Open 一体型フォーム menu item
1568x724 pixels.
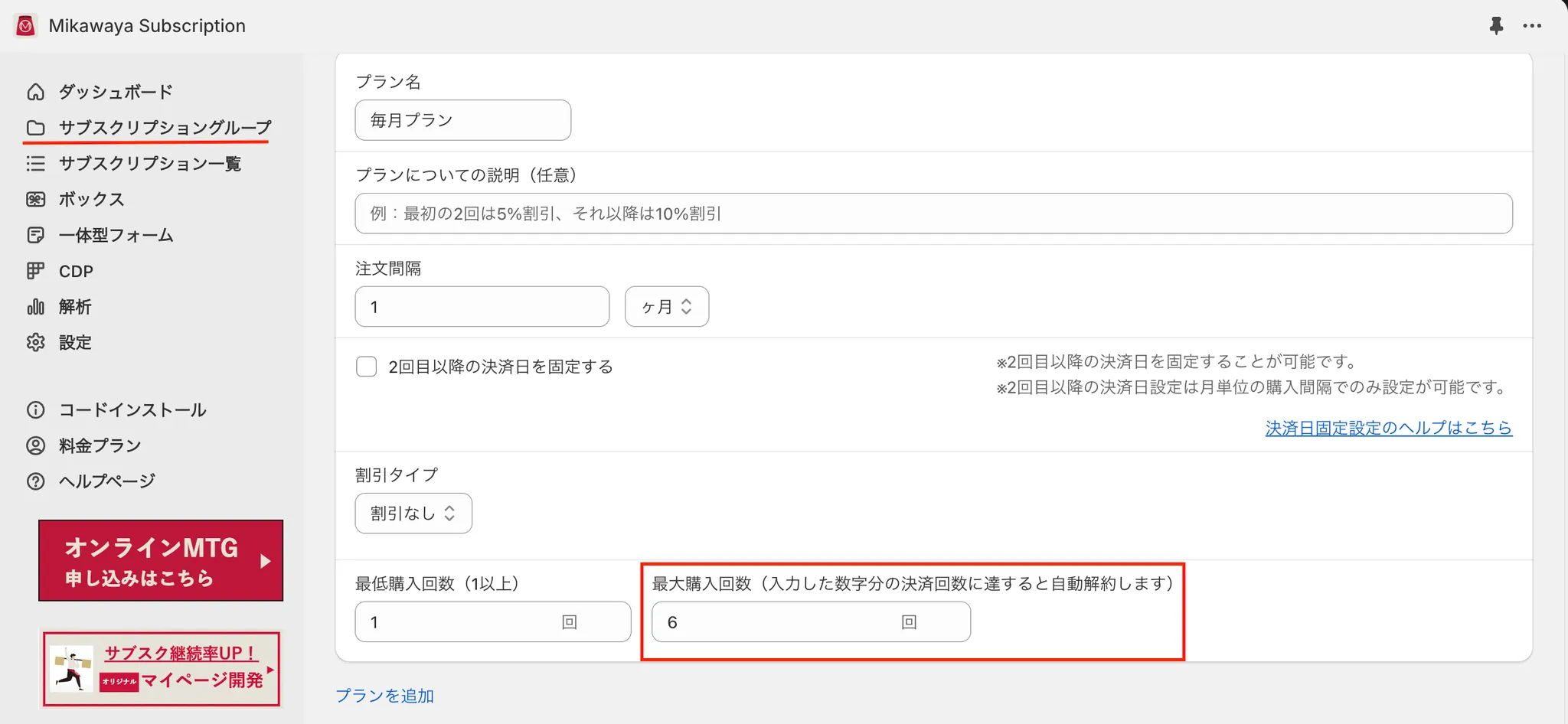tap(116, 235)
